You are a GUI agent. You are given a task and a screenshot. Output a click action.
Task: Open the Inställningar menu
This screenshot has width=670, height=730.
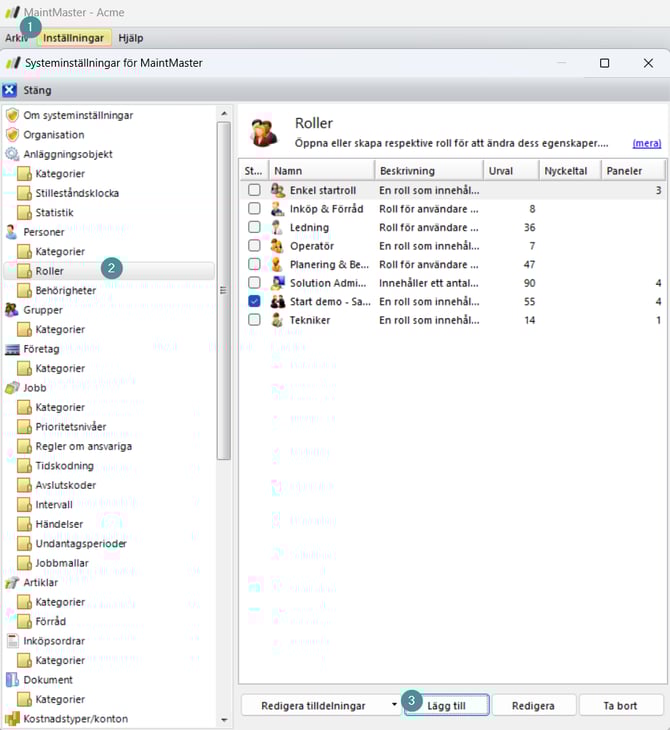[x=74, y=38]
